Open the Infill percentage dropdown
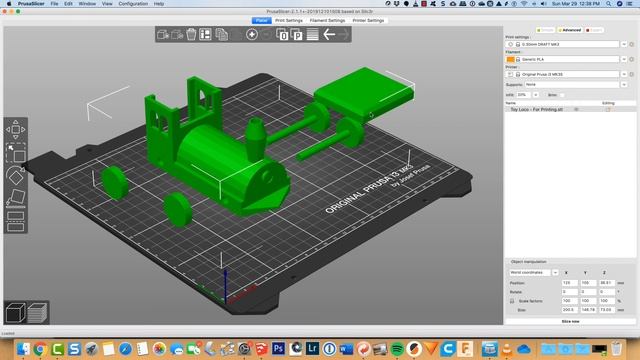 536,95
